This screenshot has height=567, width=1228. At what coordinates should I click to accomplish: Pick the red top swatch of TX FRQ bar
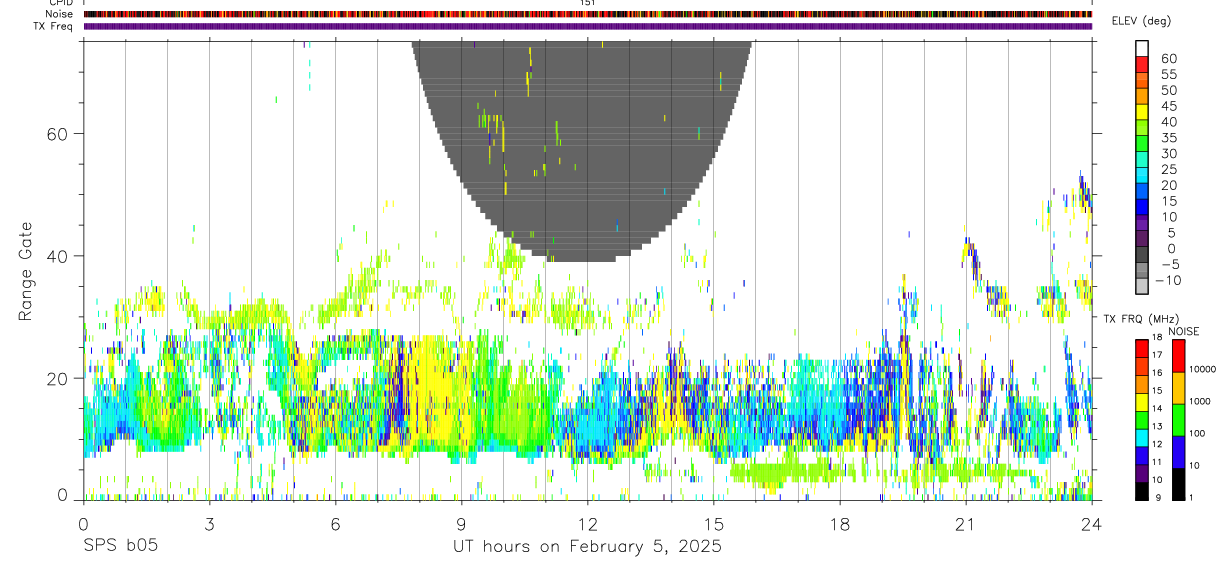coord(1142,349)
